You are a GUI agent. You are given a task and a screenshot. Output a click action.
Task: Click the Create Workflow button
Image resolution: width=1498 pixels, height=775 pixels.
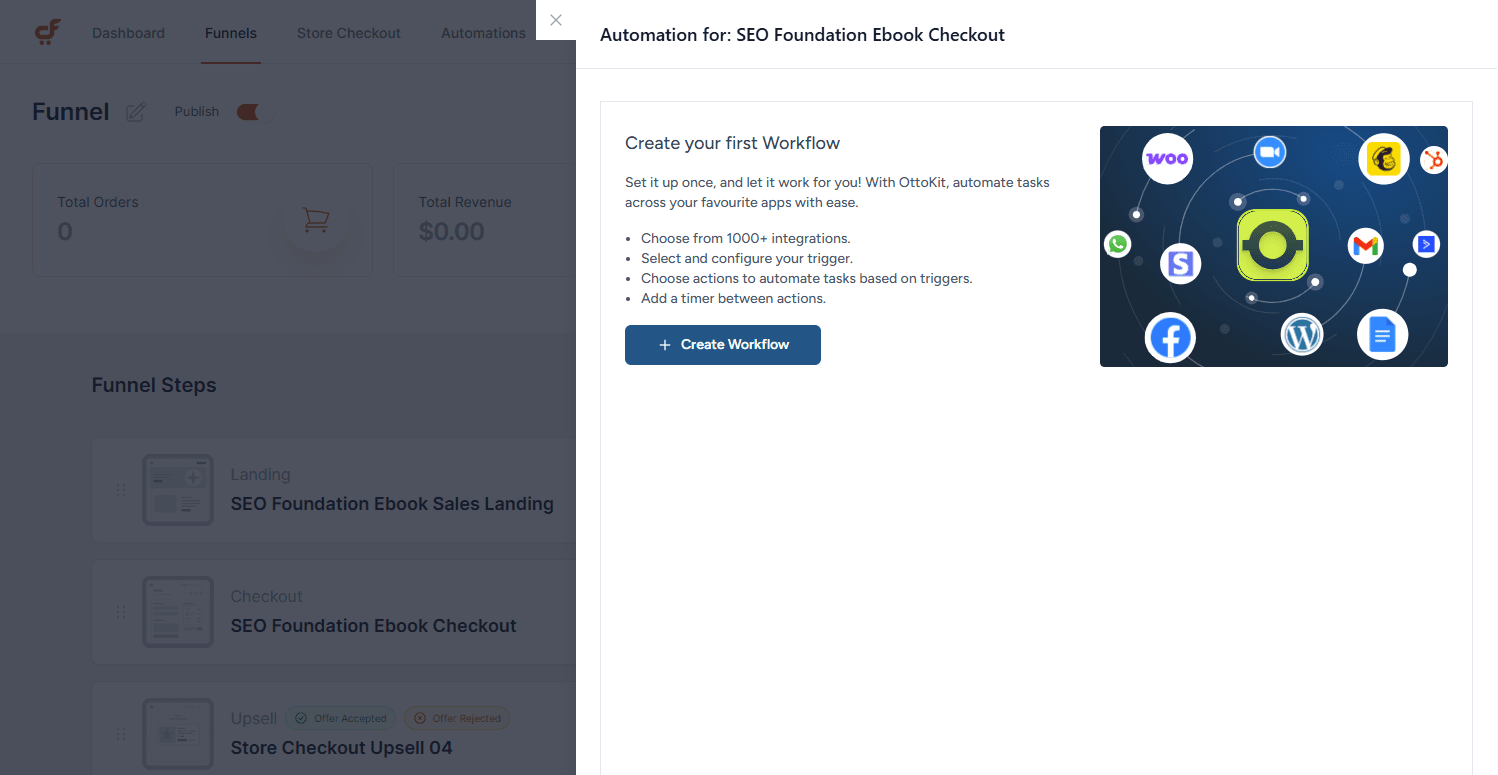[722, 345]
